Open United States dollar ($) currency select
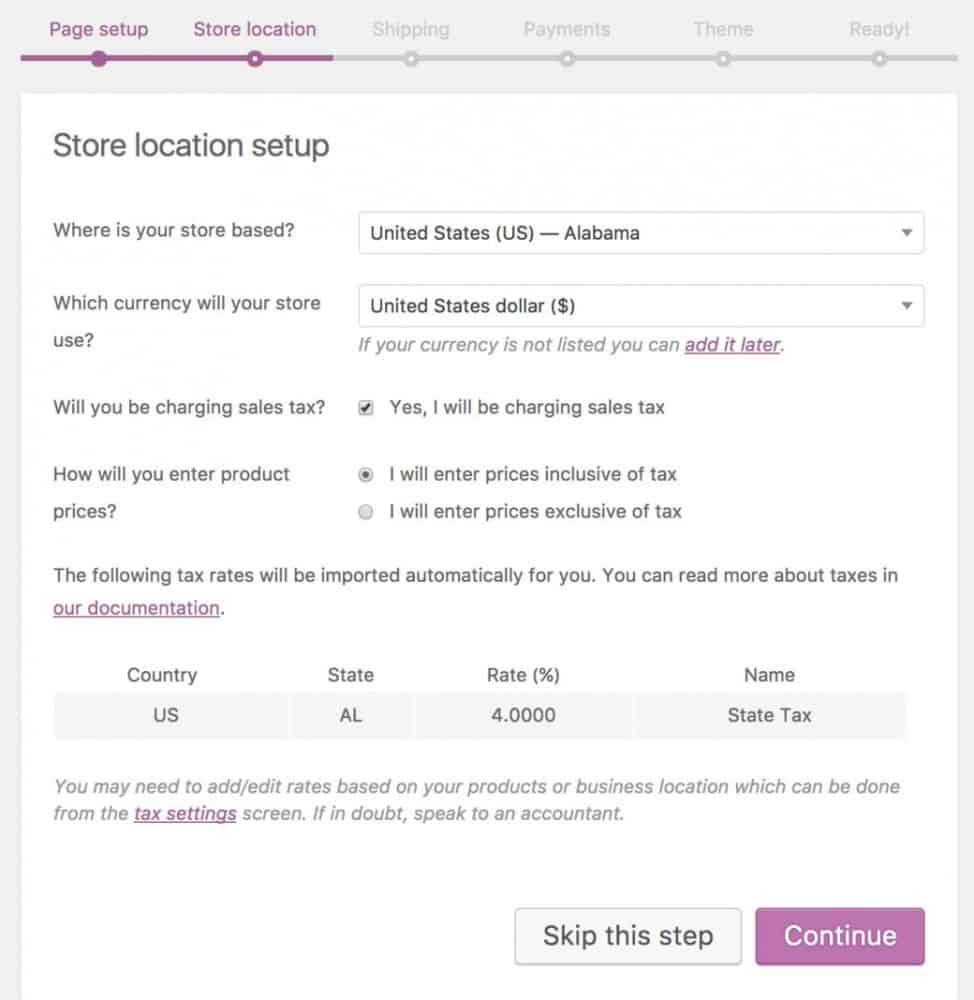The image size is (974, 1000). point(641,305)
